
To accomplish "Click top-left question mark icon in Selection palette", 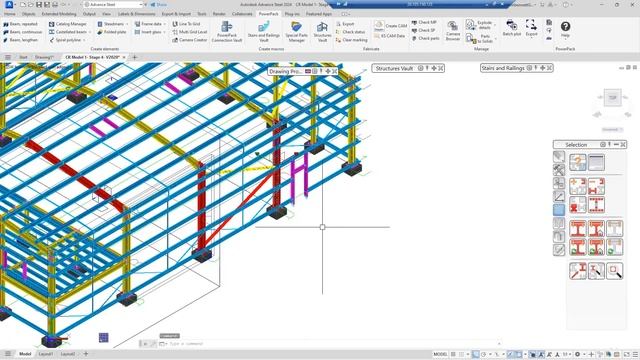I will click(578, 163).
